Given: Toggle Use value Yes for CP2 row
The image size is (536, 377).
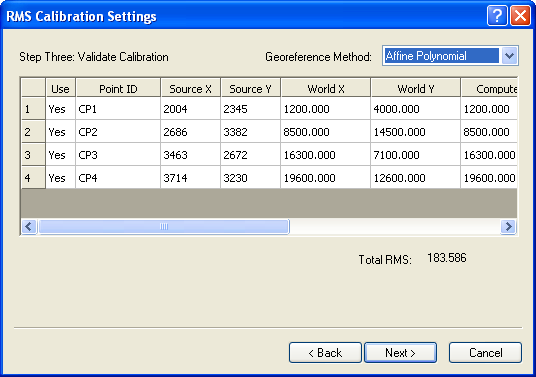Looking at the screenshot, I should pyautogui.click(x=61, y=132).
